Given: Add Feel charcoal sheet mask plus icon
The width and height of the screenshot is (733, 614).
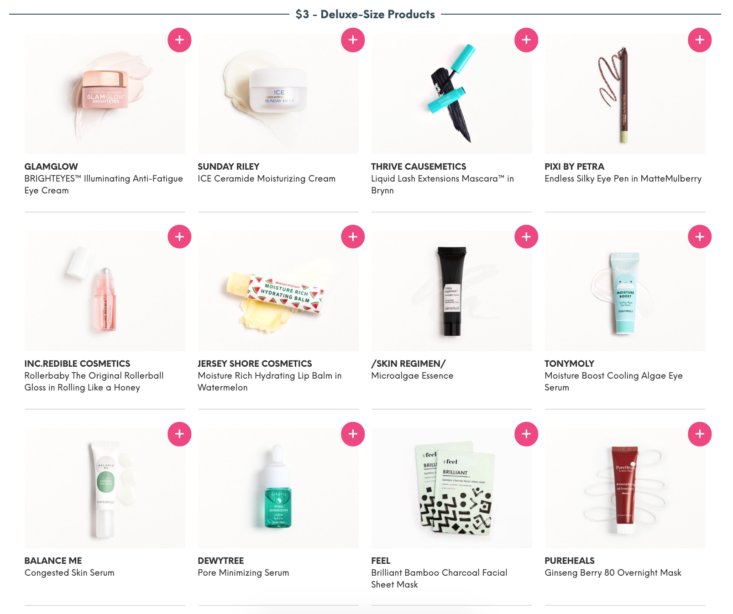Looking at the screenshot, I should tap(526, 434).
